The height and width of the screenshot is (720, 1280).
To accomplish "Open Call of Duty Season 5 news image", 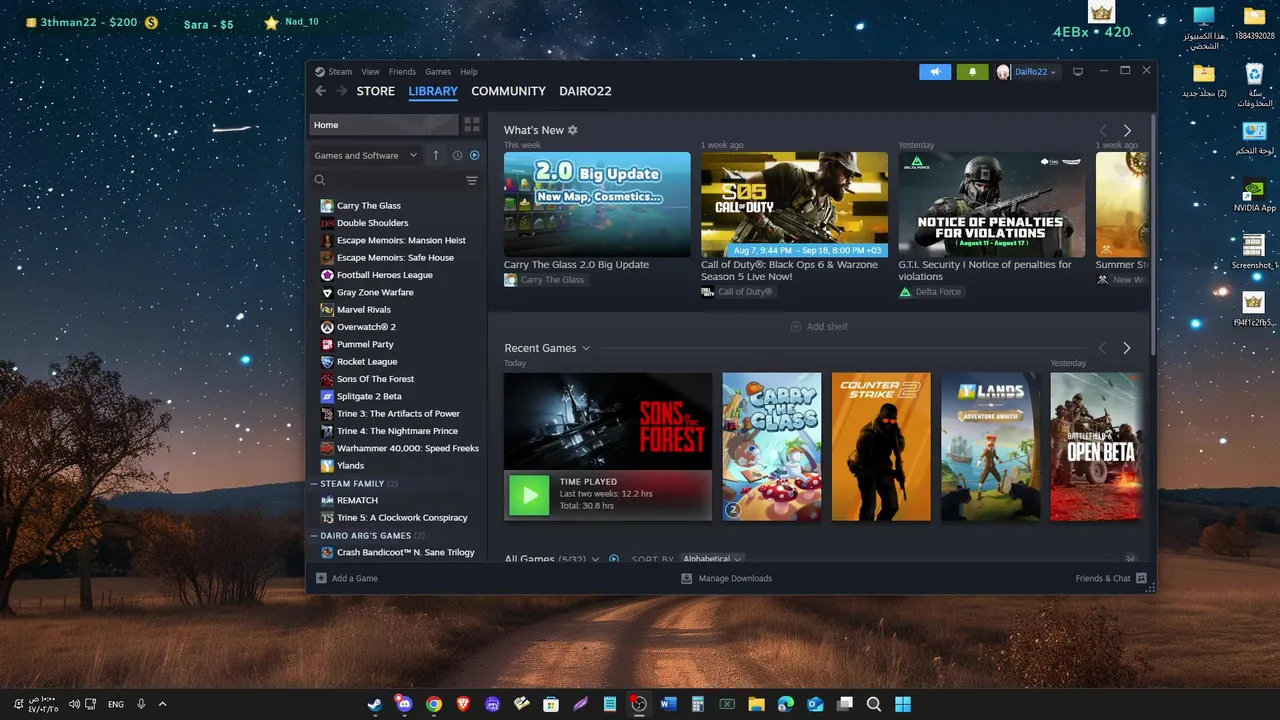I will tap(794, 204).
